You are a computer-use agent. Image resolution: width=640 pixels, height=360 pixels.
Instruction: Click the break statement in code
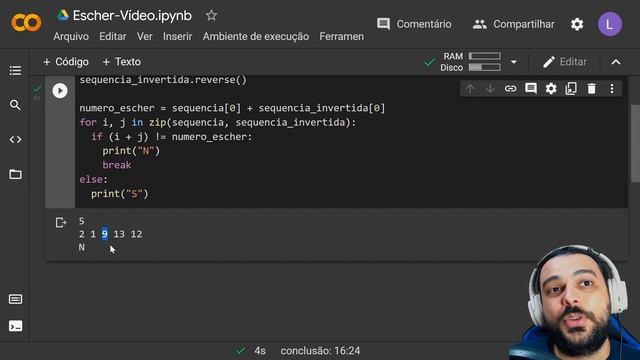[x=117, y=165]
